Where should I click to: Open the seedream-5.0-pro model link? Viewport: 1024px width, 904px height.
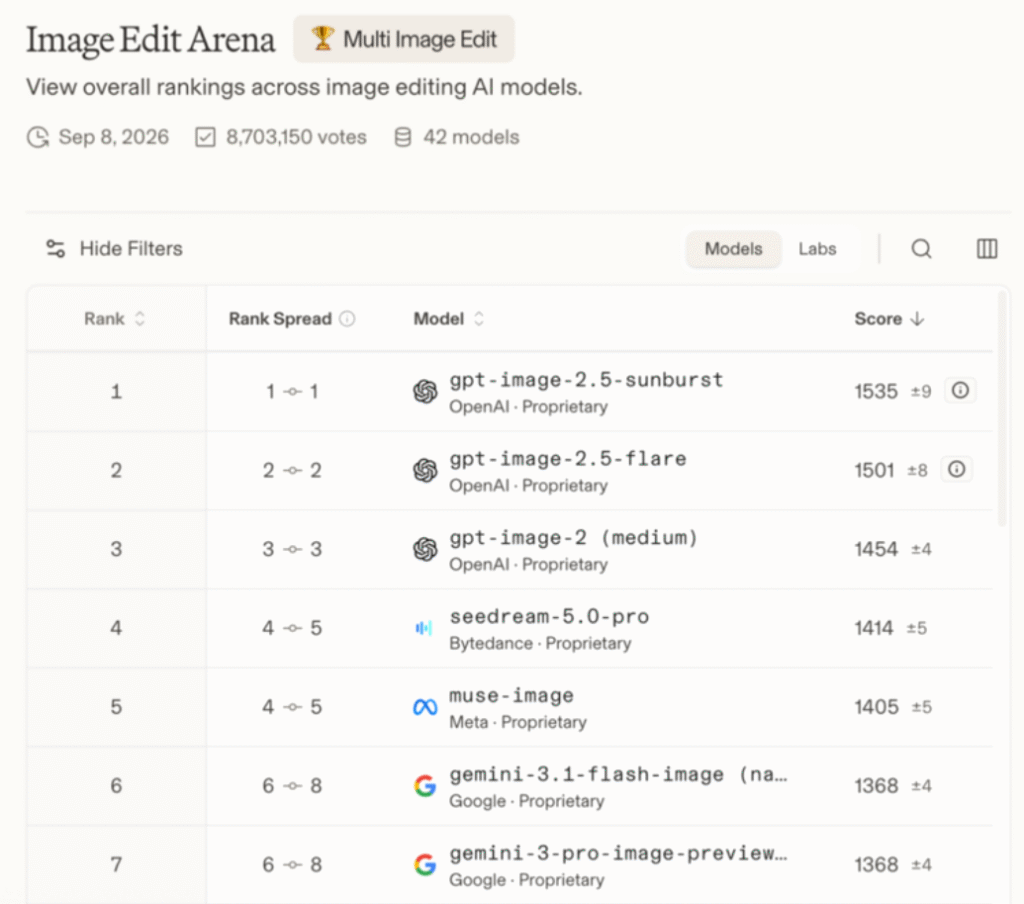tap(549, 616)
